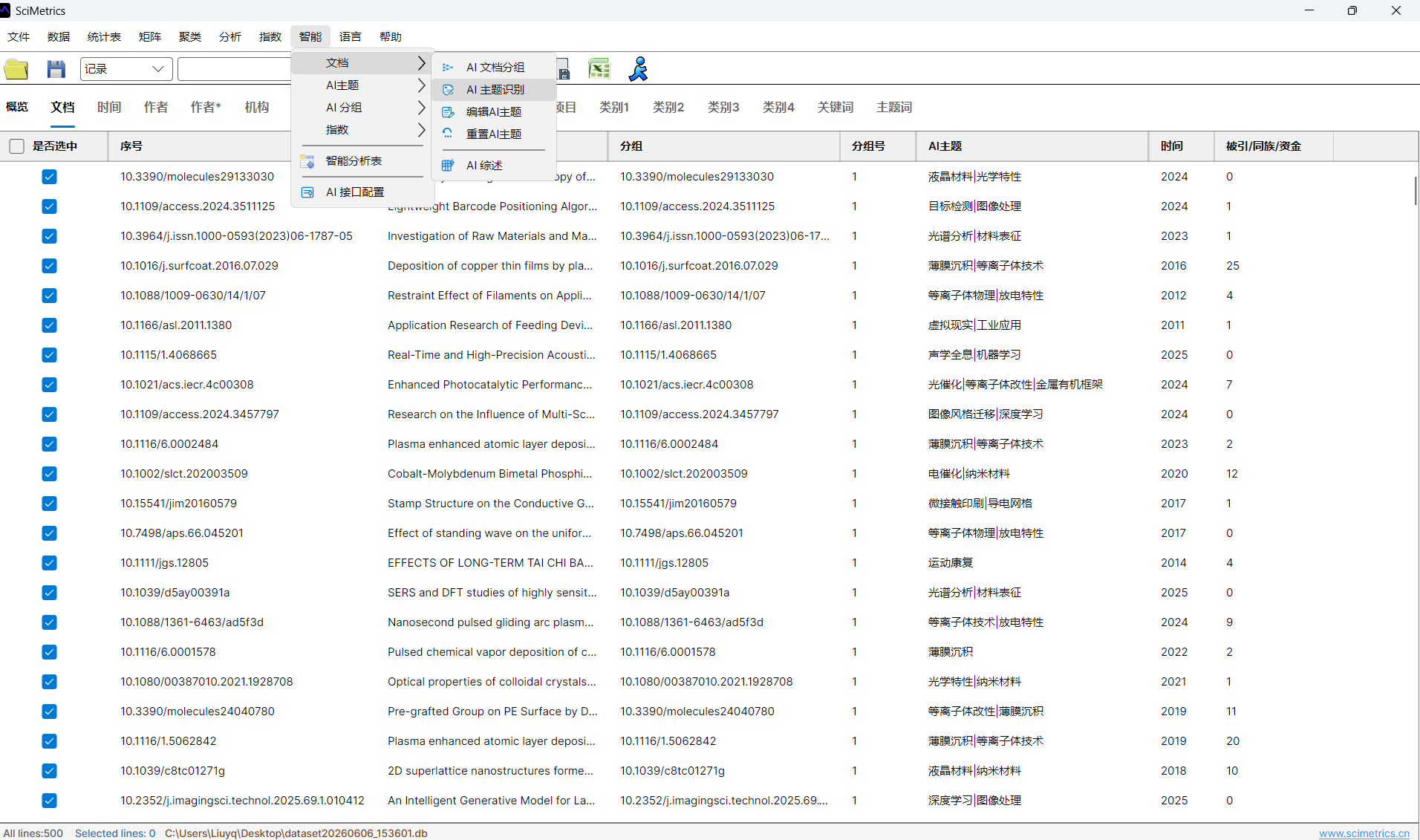Viewport: 1420px width, 840px height.
Task: Open the 记录 dropdown
Action: (126, 69)
